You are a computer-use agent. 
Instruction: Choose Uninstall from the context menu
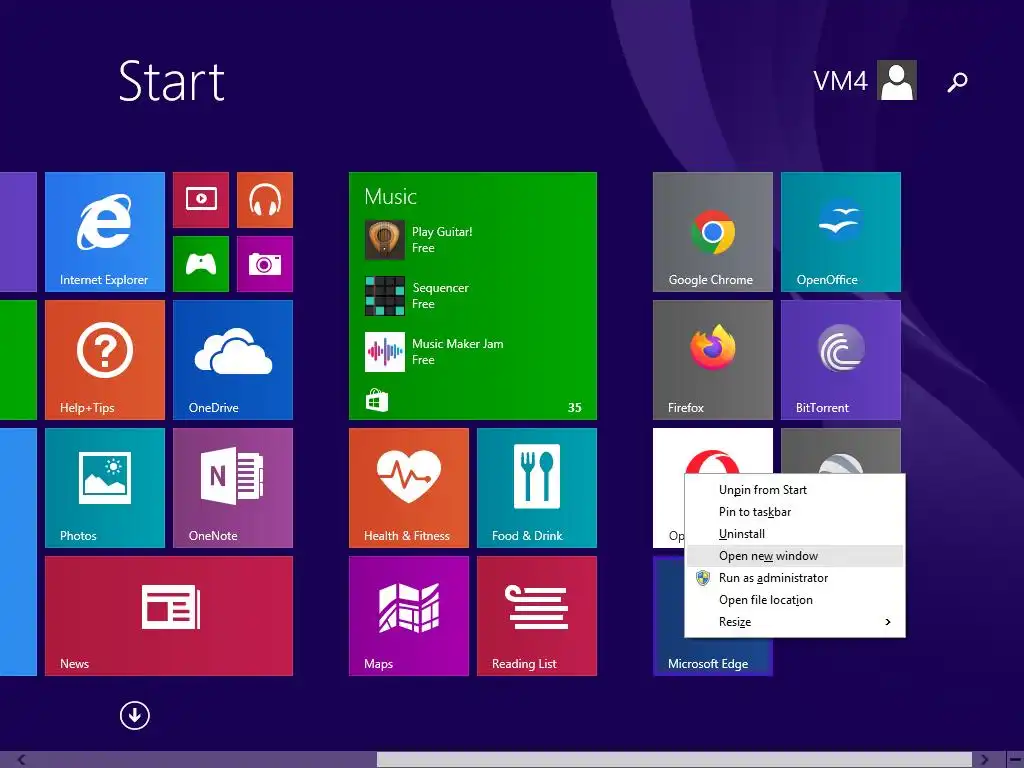click(795, 534)
